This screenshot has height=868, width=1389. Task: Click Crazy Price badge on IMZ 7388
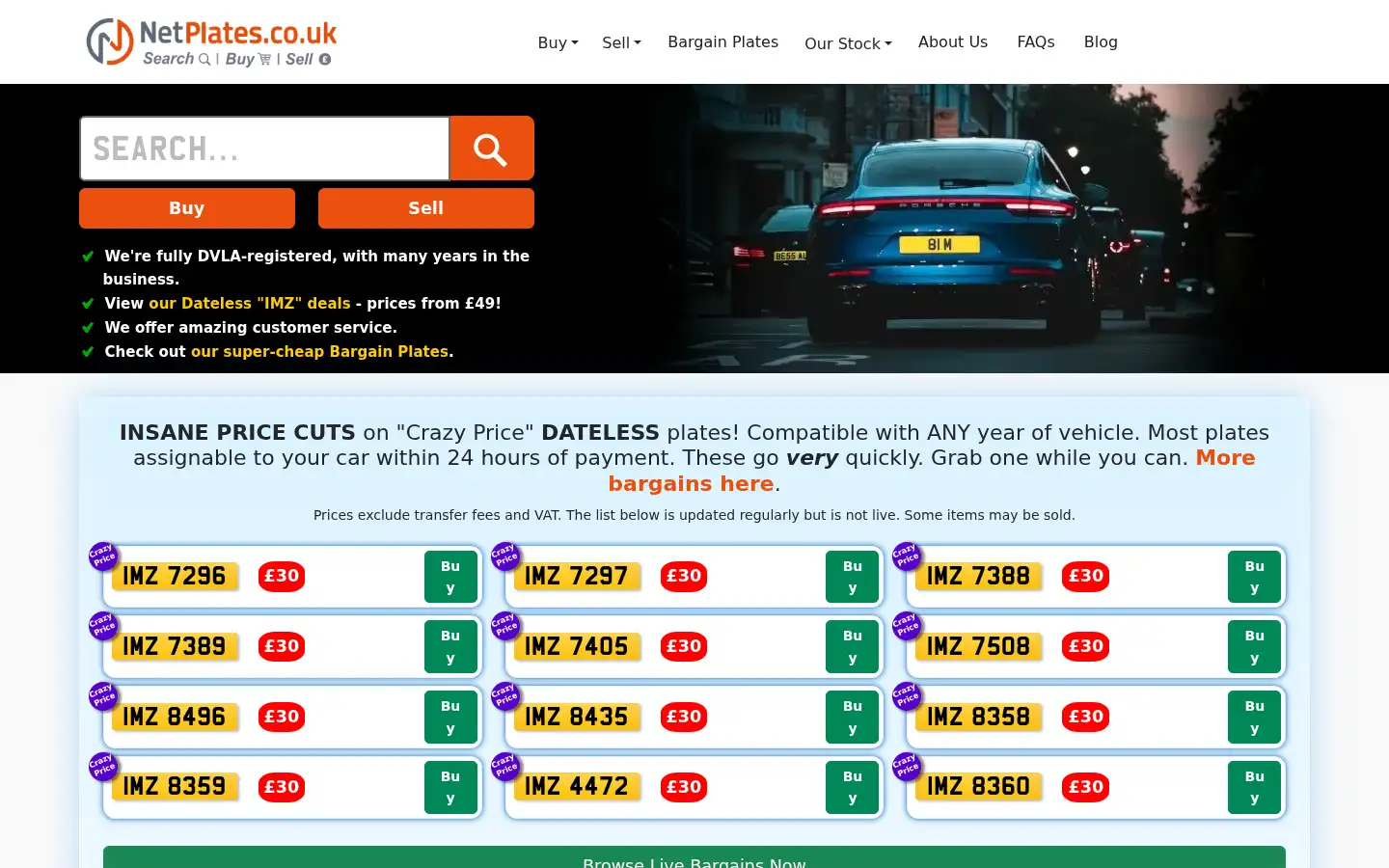coord(907,556)
